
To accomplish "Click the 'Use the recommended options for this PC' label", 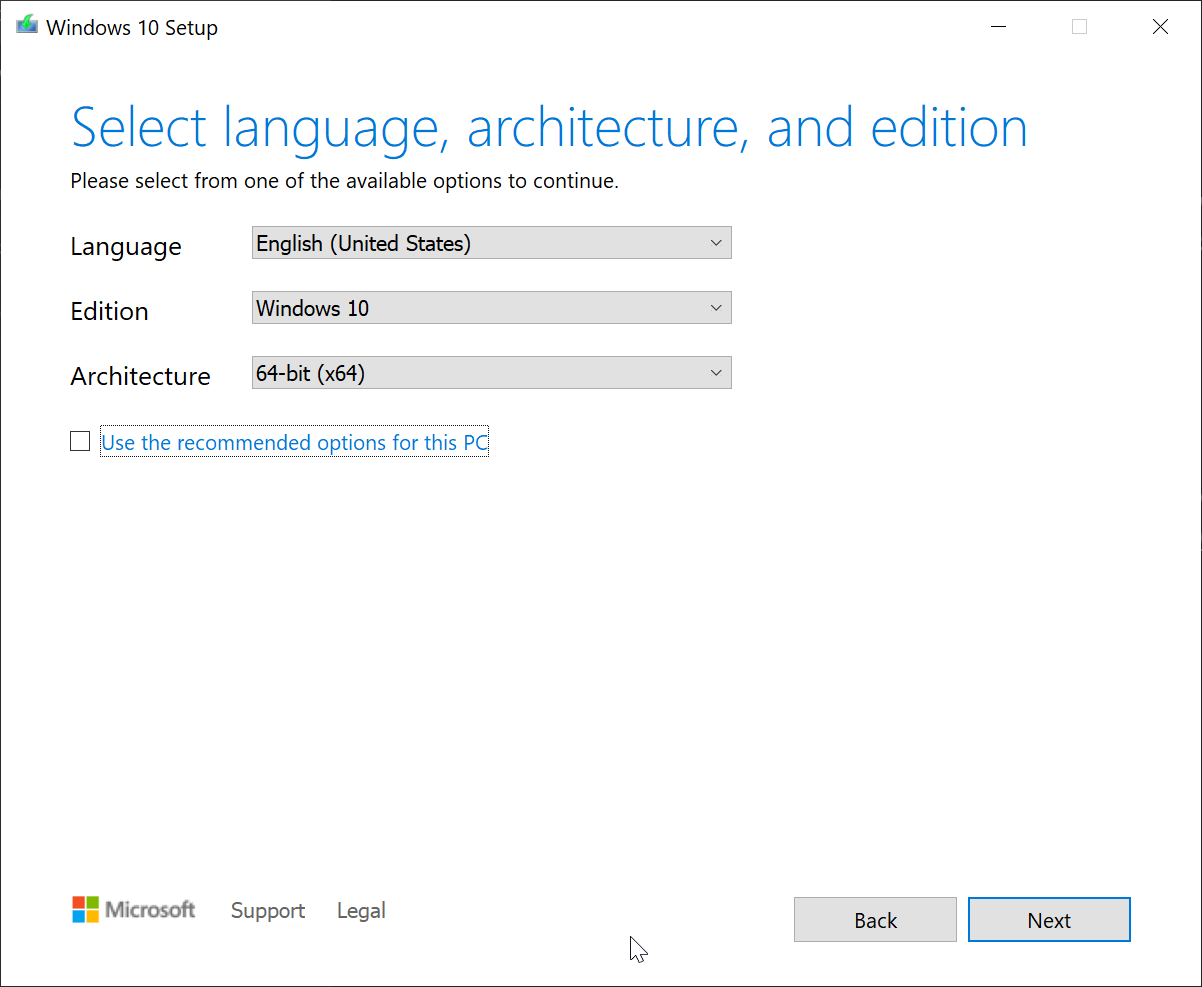I will point(295,443).
